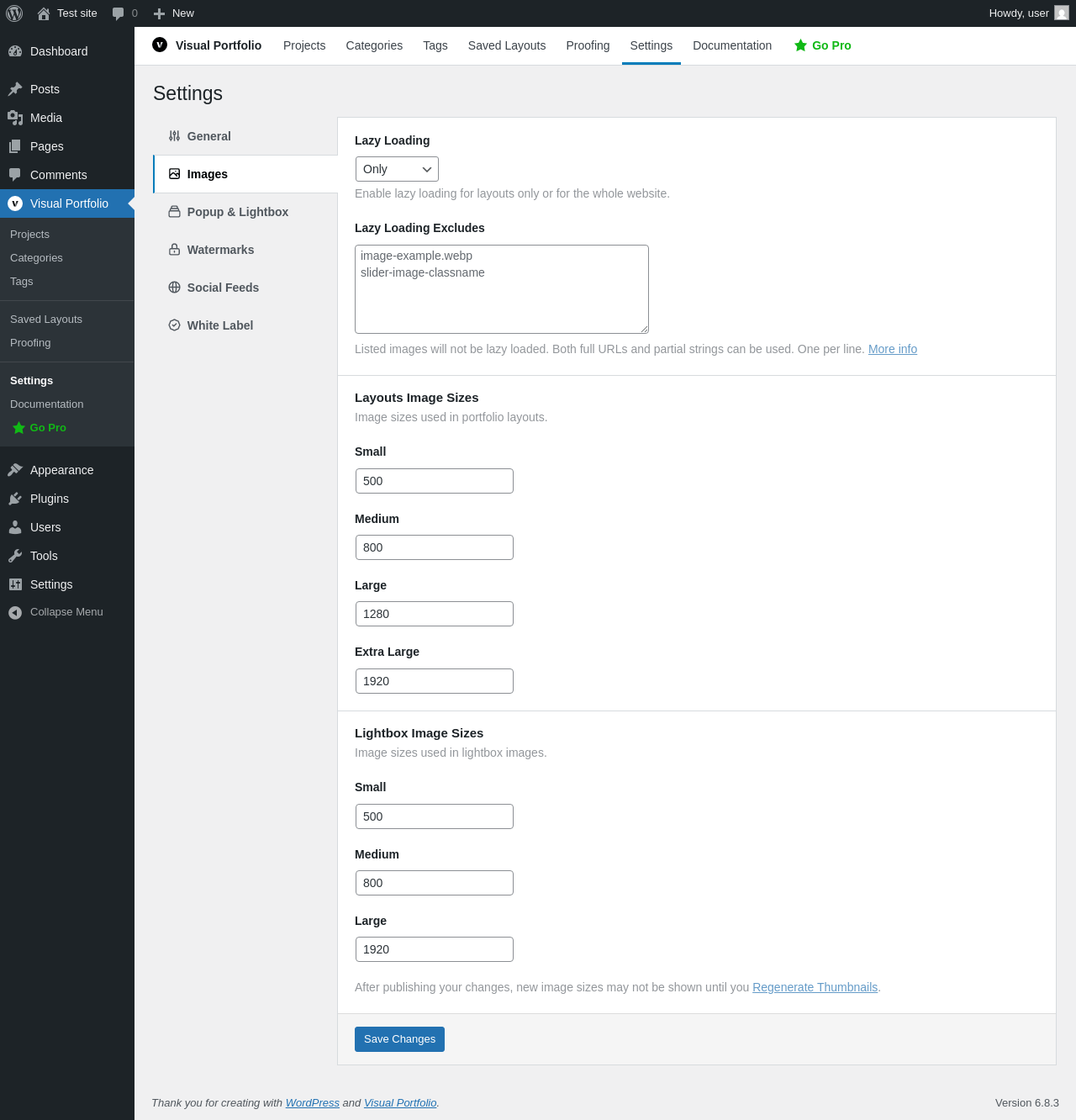This screenshot has height=1120, width=1076.
Task: Click the Posts pushpin icon
Action: click(x=15, y=89)
